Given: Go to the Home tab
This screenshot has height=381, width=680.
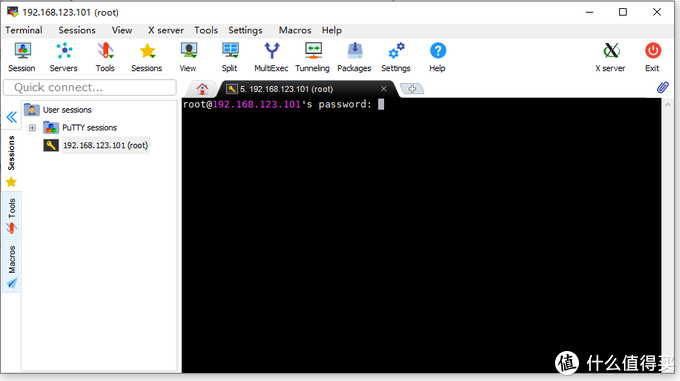Looking at the screenshot, I should tap(202, 89).
